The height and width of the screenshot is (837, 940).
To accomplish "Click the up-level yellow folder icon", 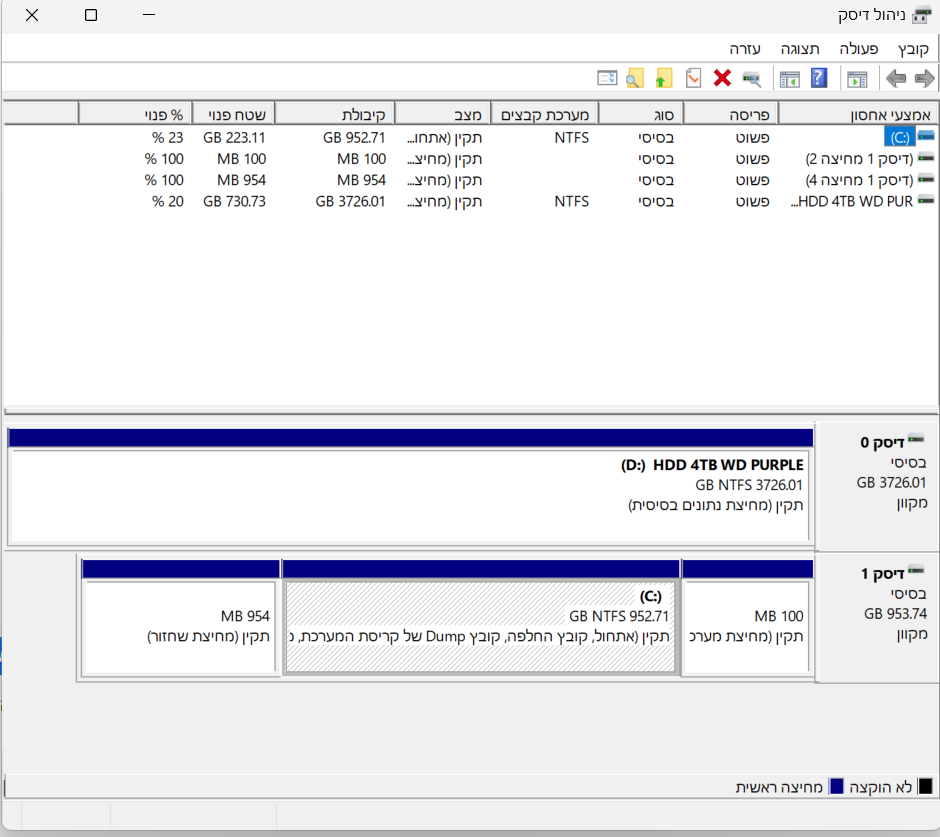I will point(663,78).
